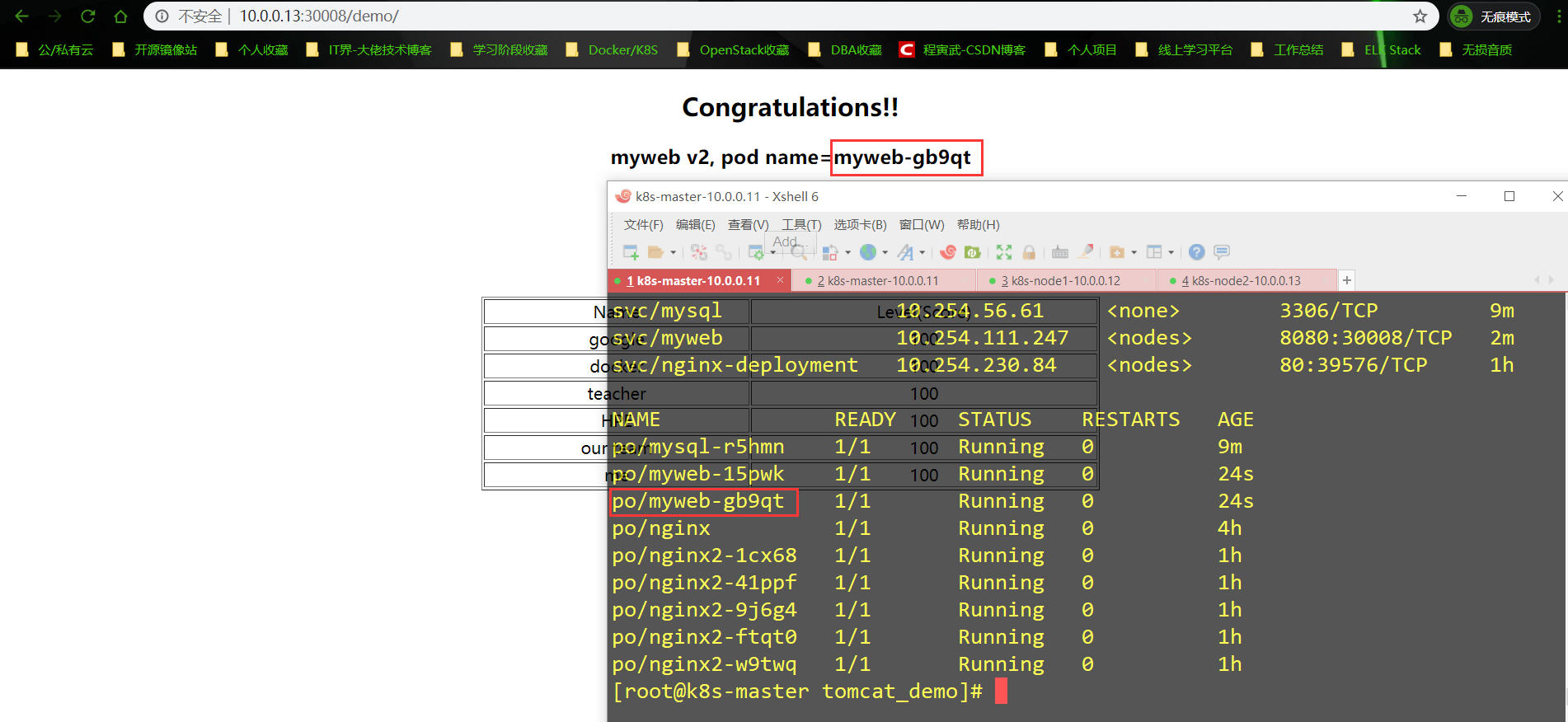Expand dropdown beside open folder icon
The width and height of the screenshot is (1568, 722).
tap(673, 252)
